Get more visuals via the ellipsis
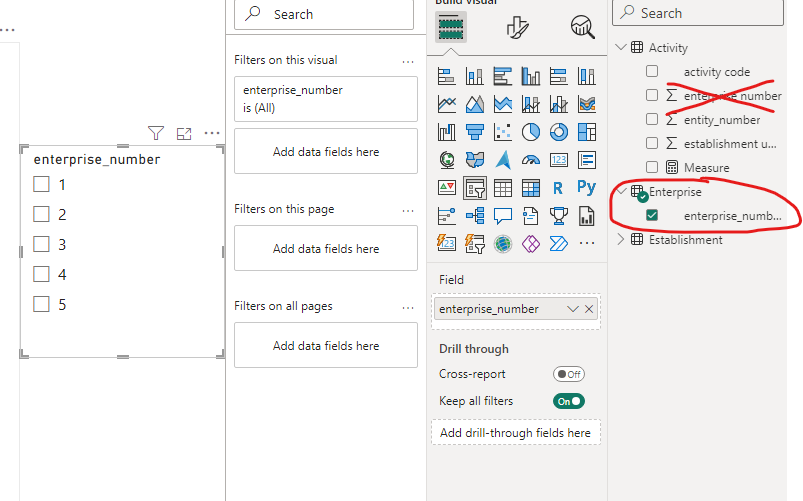The width and height of the screenshot is (803, 501). (x=587, y=243)
